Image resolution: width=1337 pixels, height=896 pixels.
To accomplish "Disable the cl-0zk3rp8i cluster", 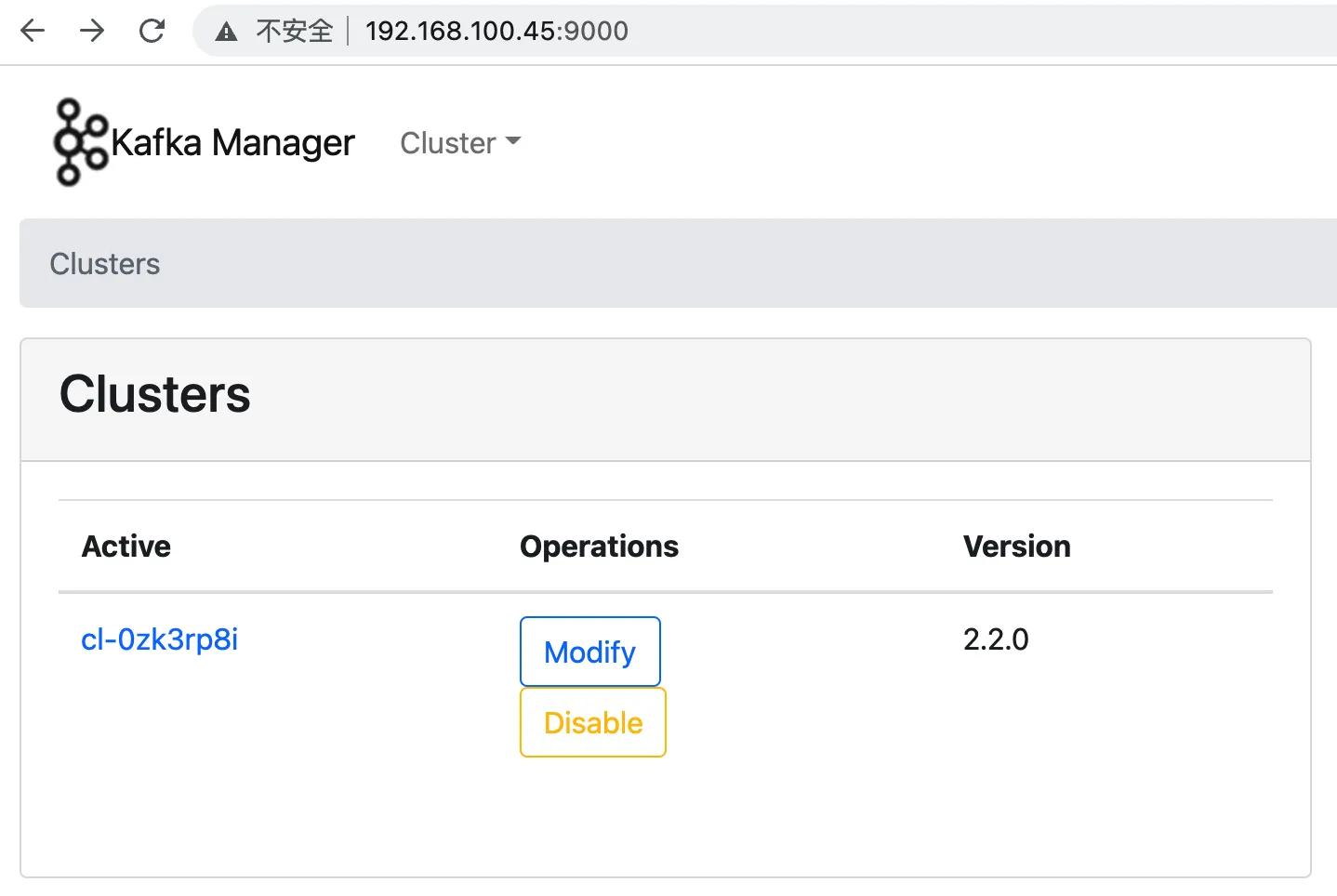I will point(592,722).
